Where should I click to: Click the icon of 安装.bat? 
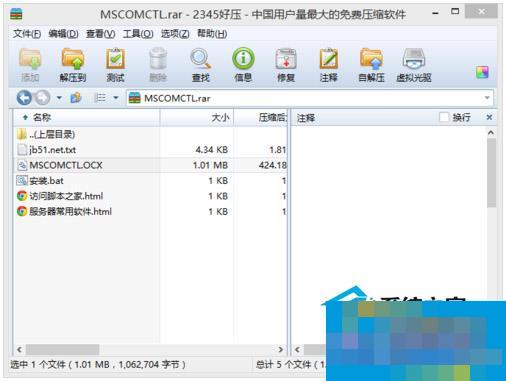pos(22,180)
